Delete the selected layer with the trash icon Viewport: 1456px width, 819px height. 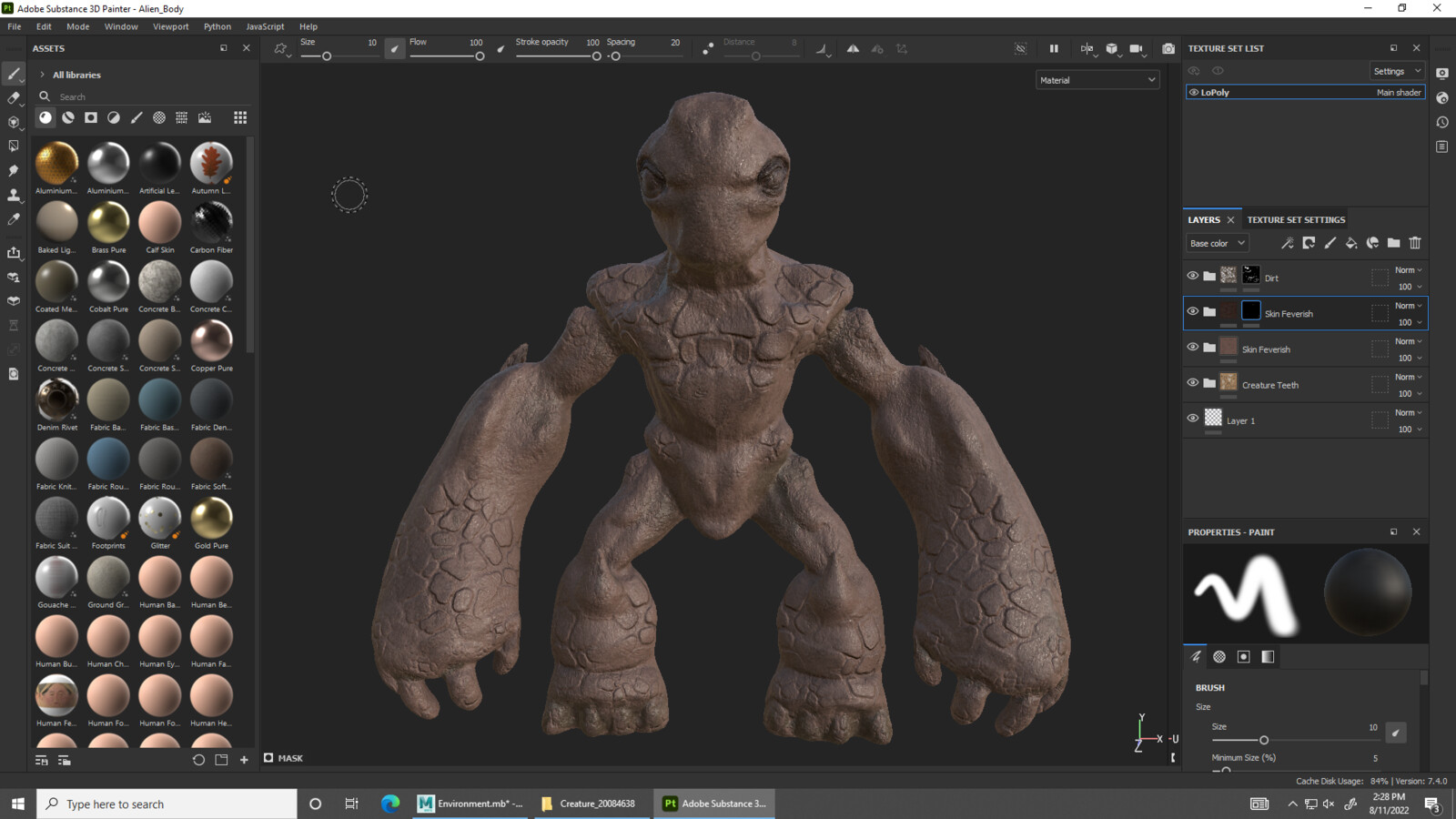click(x=1414, y=243)
